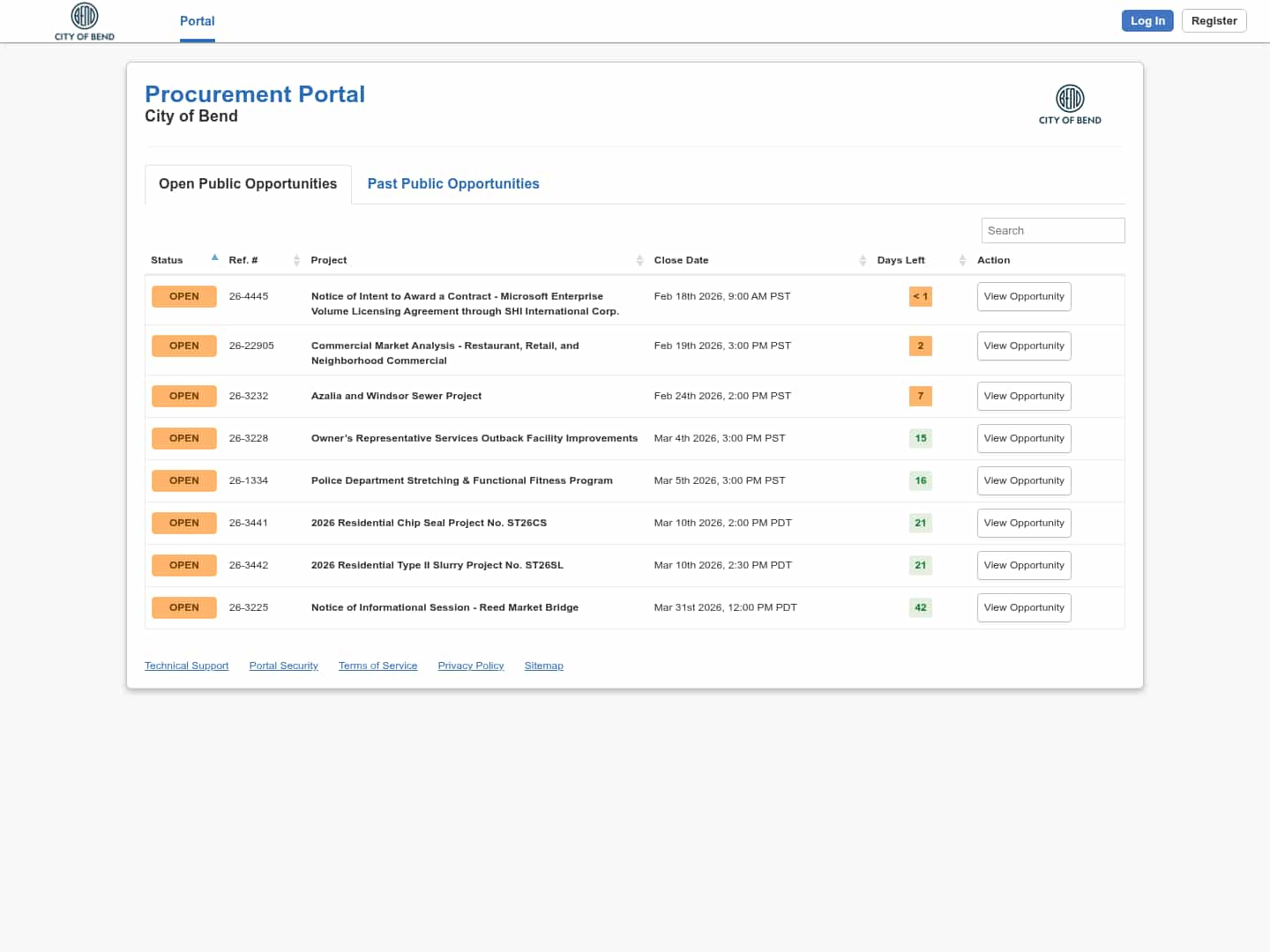
Task: View Opportunity for Microsoft Enterprise Licensing notice
Action: 1023,296
